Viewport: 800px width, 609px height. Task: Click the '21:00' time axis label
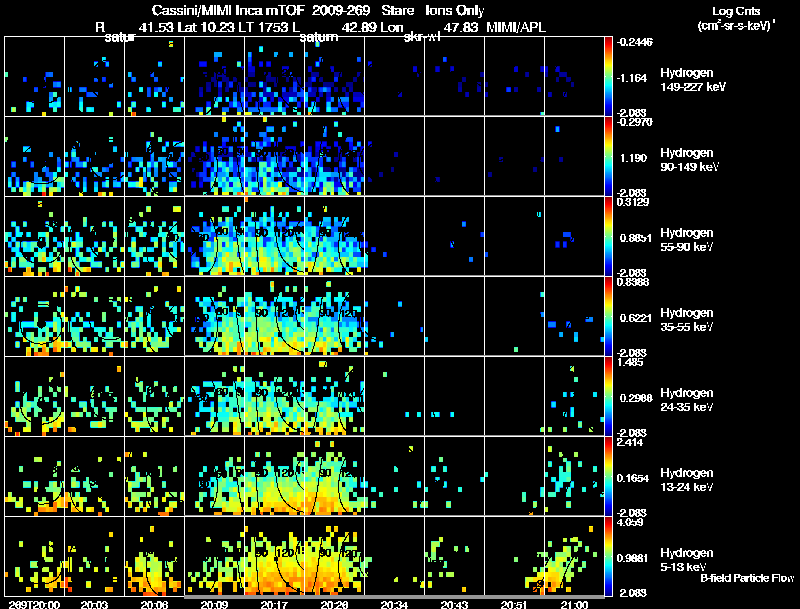point(574,604)
